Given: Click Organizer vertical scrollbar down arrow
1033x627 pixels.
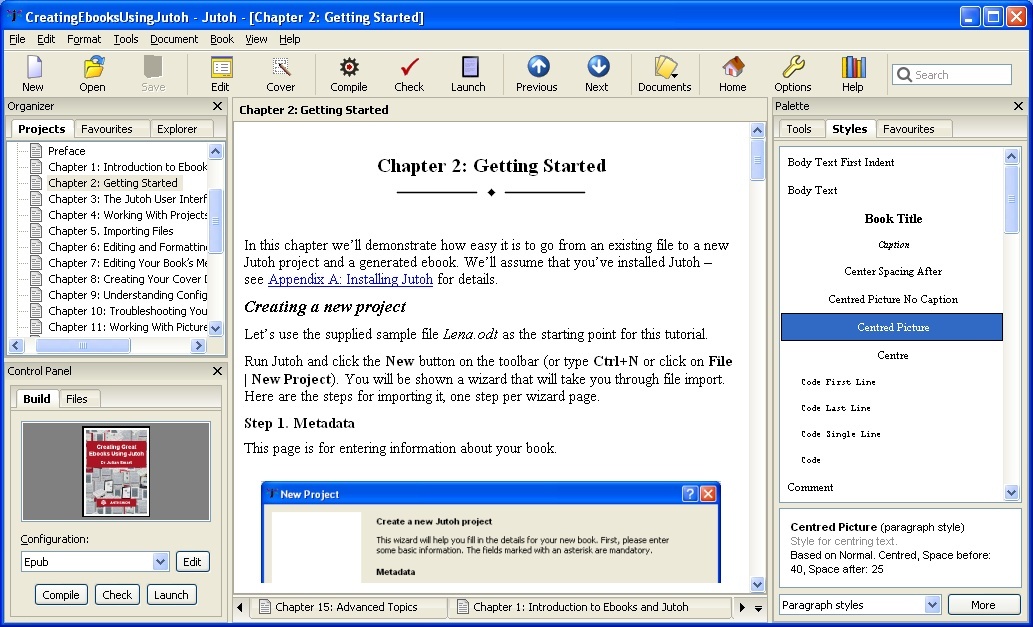Looking at the screenshot, I should (x=215, y=328).
